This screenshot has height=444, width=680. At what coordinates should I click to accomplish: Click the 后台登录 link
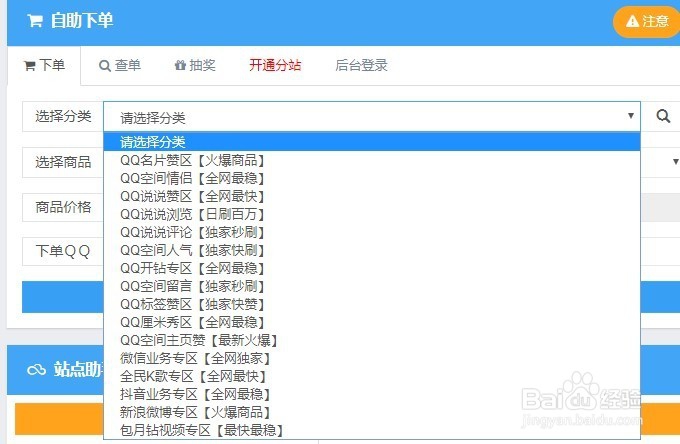click(x=361, y=66)
